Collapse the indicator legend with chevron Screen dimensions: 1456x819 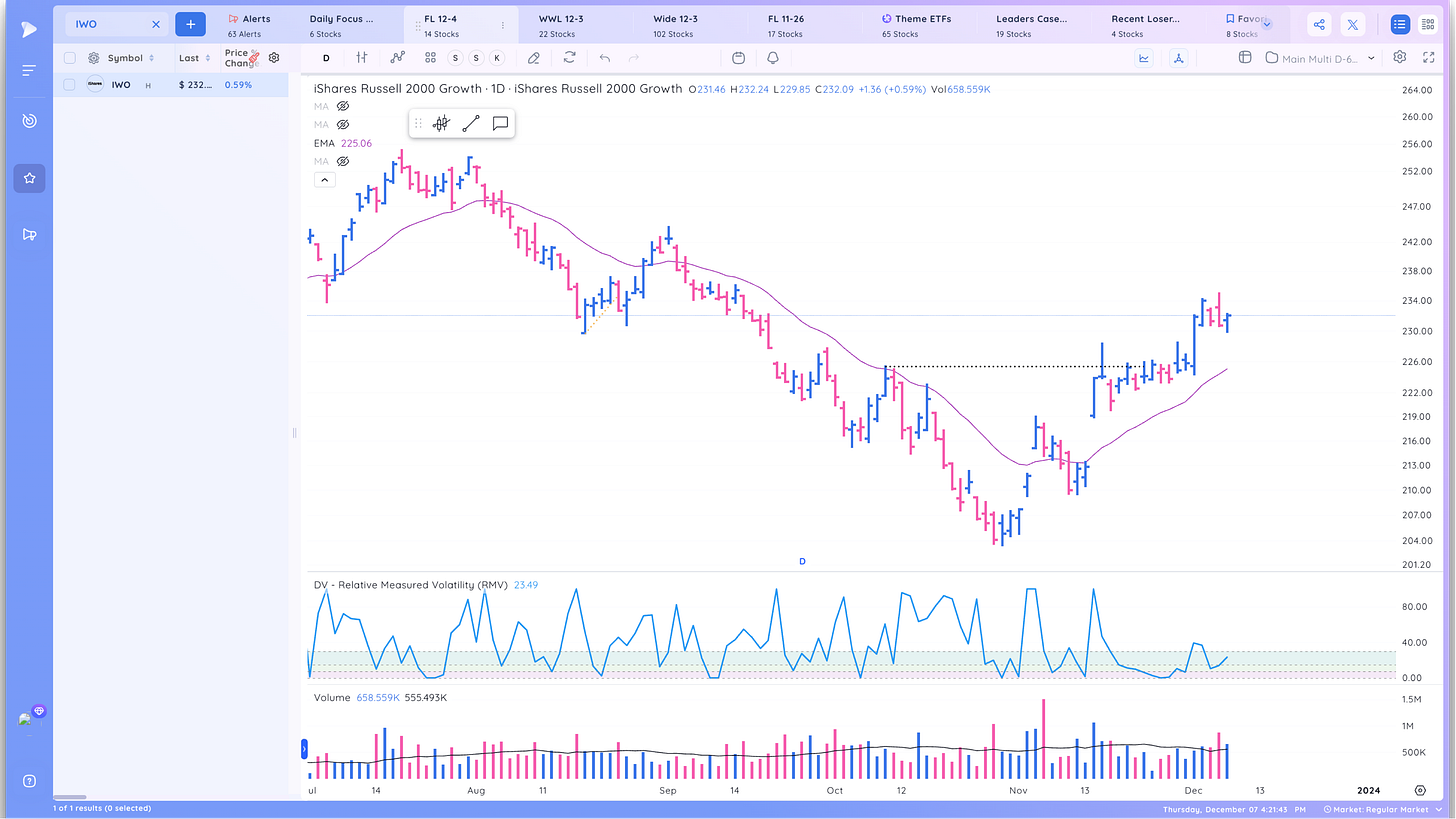(x=324, y=180)
